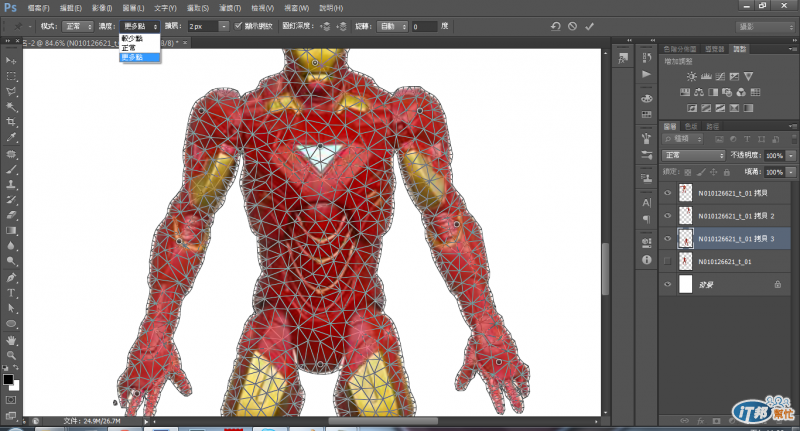Screen dimensions: 800x431
Task: Select the Eyedropper tool
Action: point(11,137)
